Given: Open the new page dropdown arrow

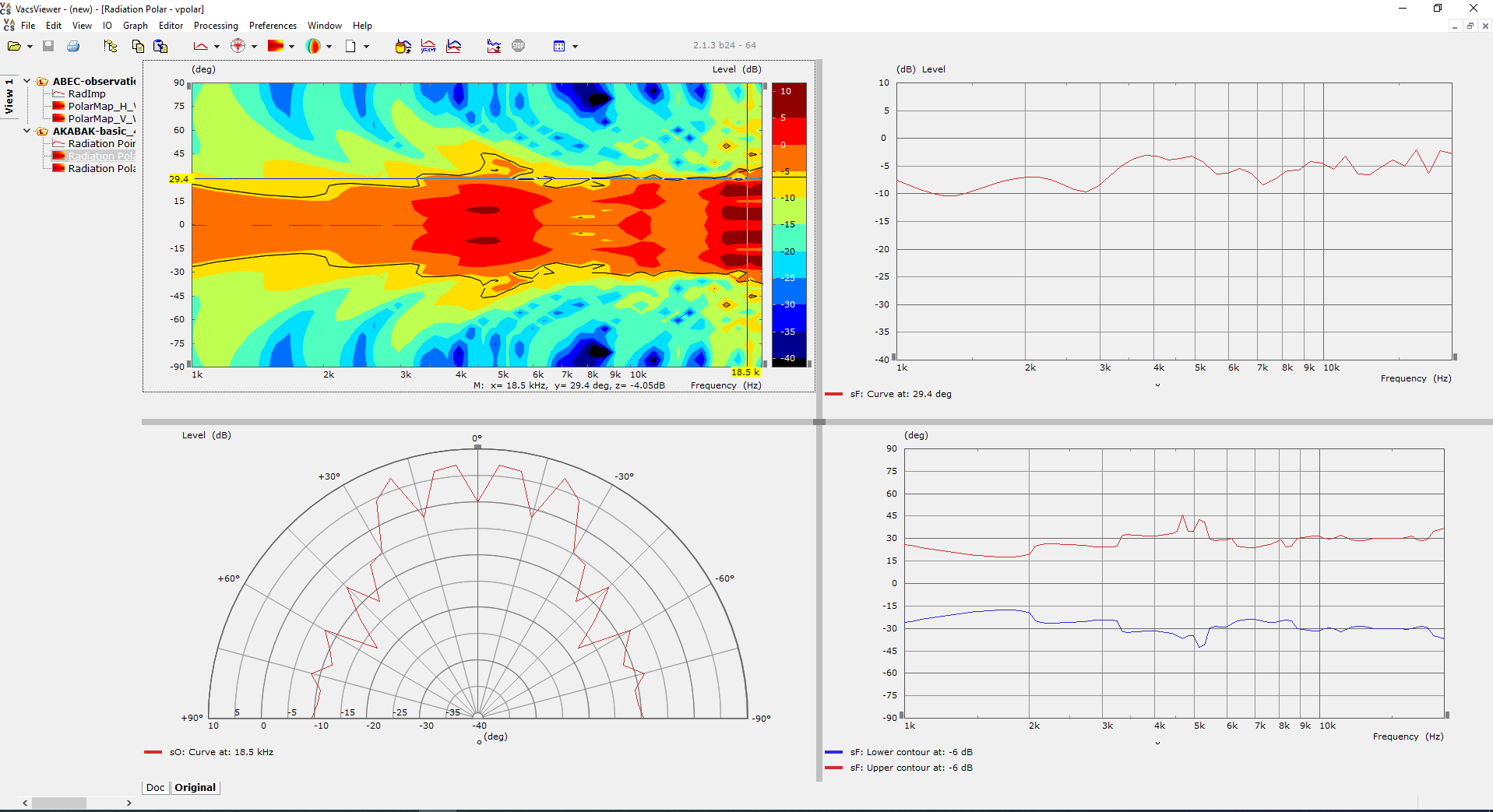Looking at the screenshot, I should tap(366, 47).
